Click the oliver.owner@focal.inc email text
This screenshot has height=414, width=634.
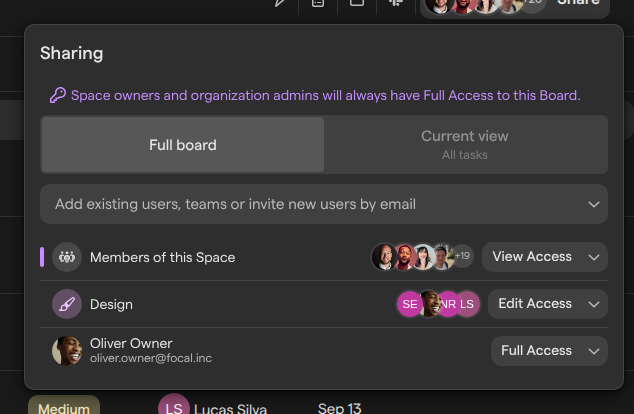[x=151, y=358]
